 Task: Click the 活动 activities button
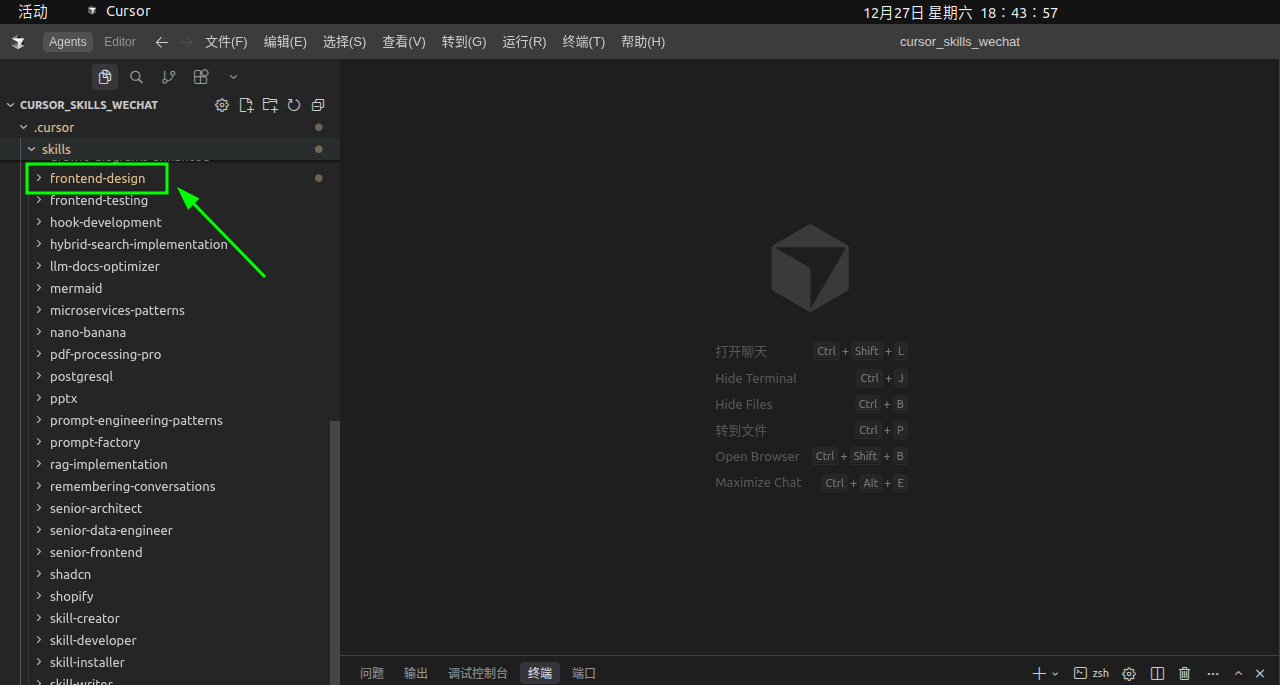(33, 12)
